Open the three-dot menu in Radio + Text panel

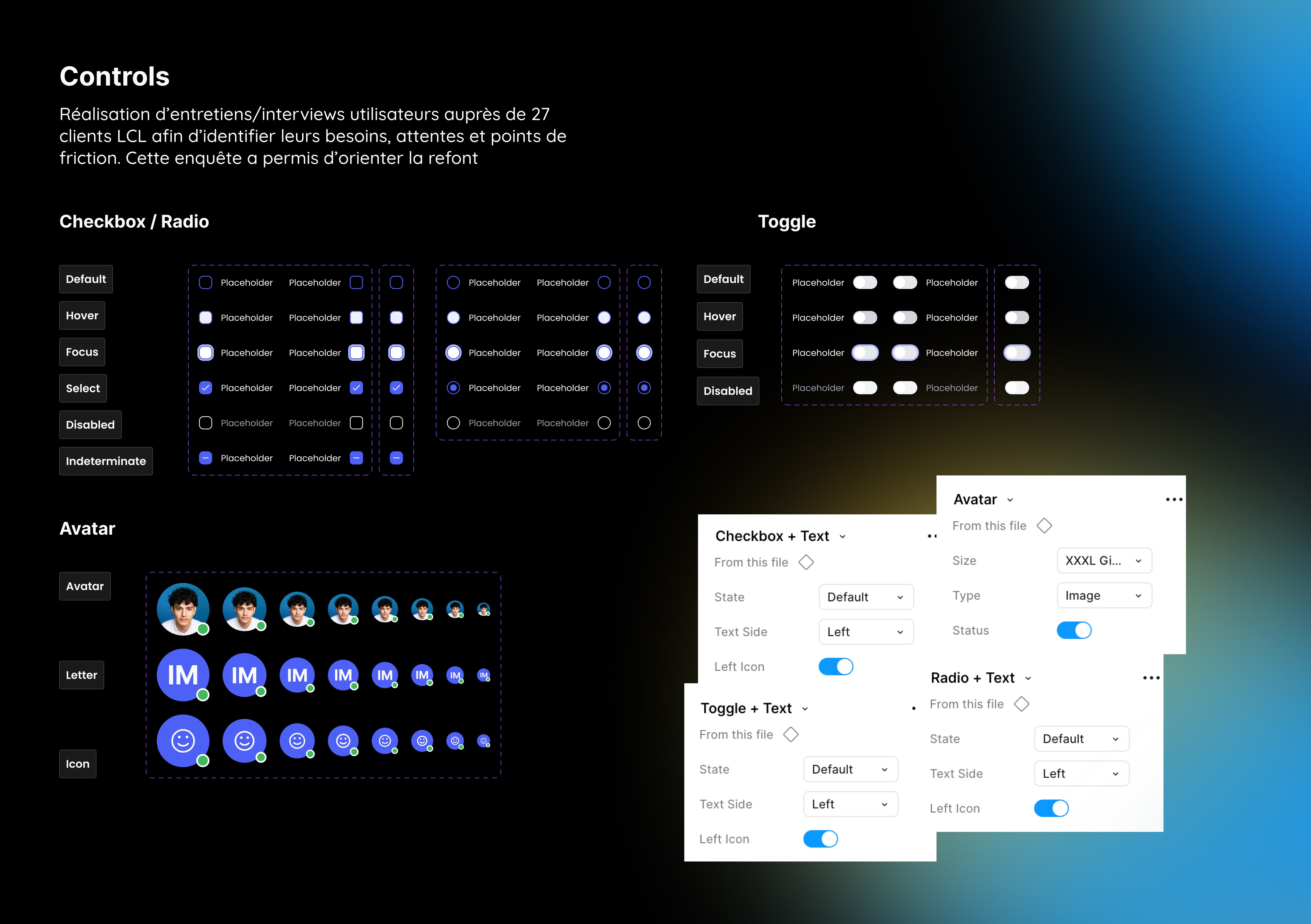tap(1151, 678)
